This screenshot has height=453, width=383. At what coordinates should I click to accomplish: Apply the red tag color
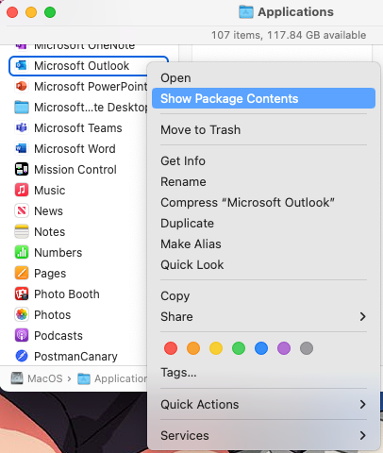[171, 348]
